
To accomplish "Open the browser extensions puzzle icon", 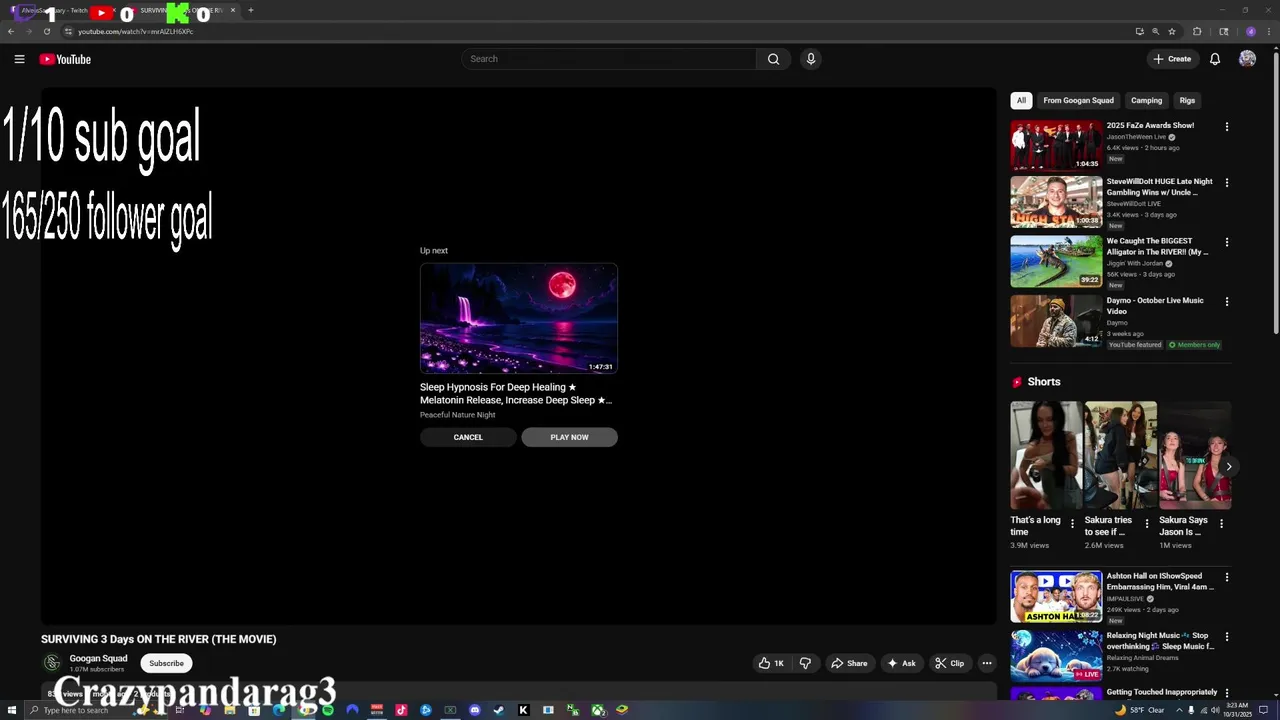I will (1198, 31).
